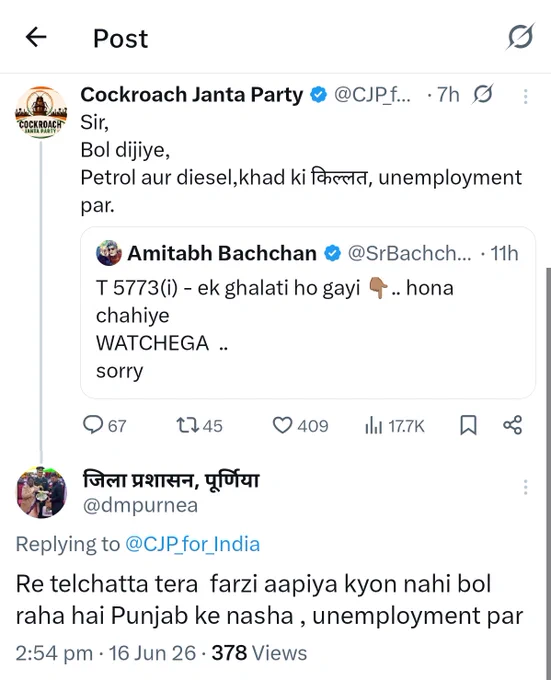Open the Cockroach Janta Party account name
551x680 pixels.
click(192, 95)
